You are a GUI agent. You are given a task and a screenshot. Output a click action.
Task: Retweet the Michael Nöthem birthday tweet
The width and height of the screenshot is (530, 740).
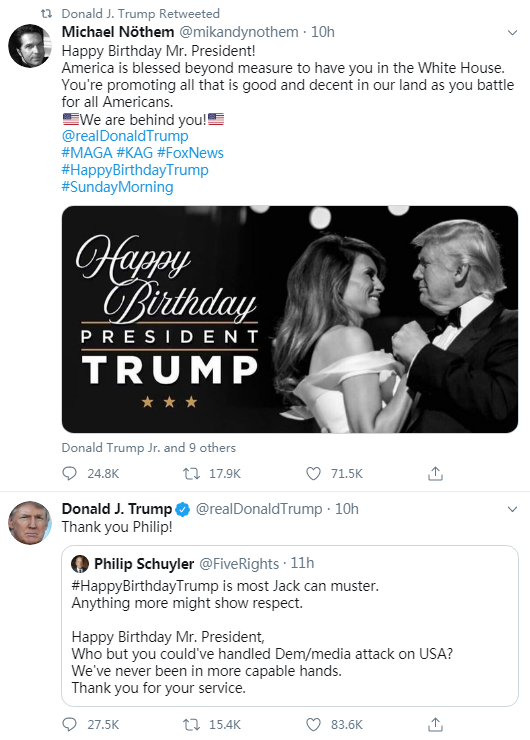191,473
